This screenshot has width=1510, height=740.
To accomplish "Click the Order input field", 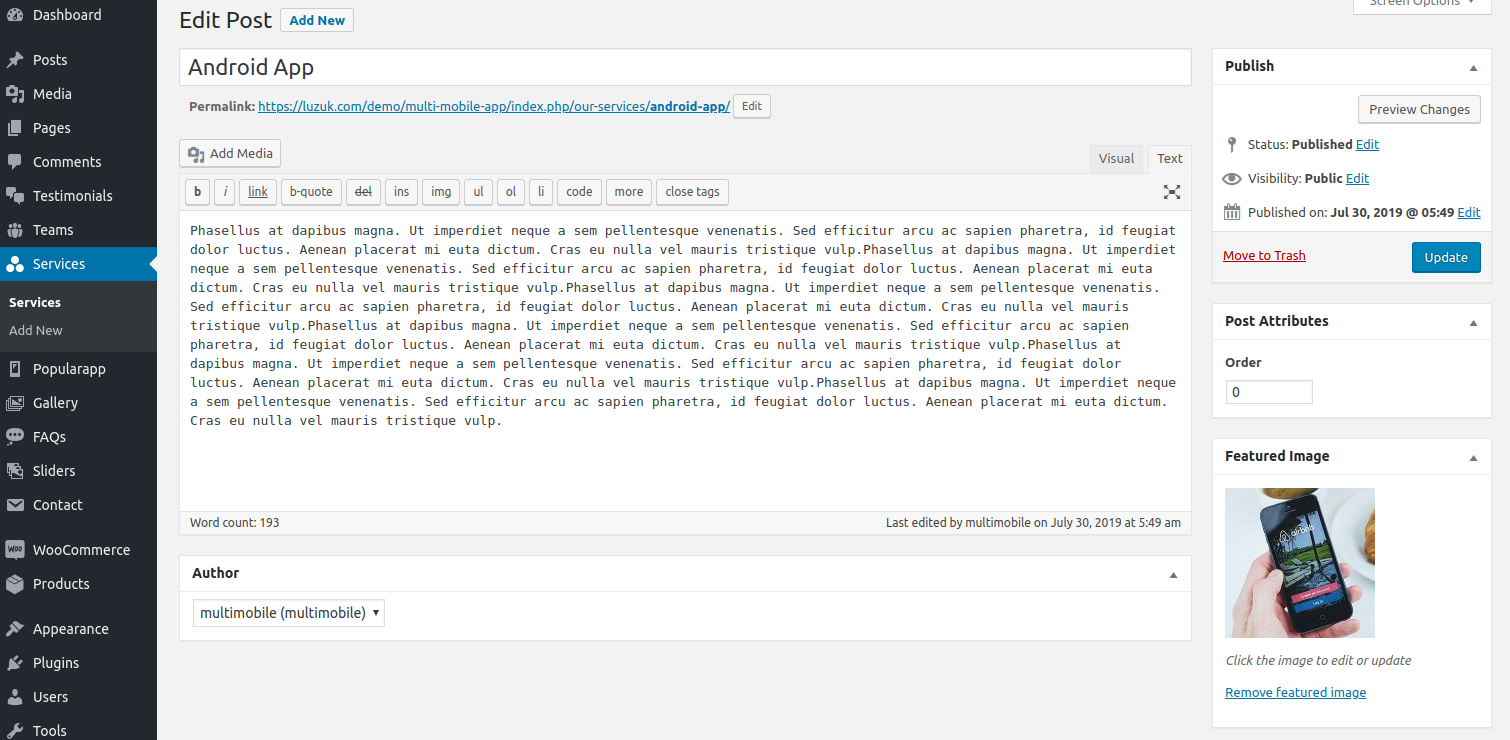I will tap(1269, 392).
